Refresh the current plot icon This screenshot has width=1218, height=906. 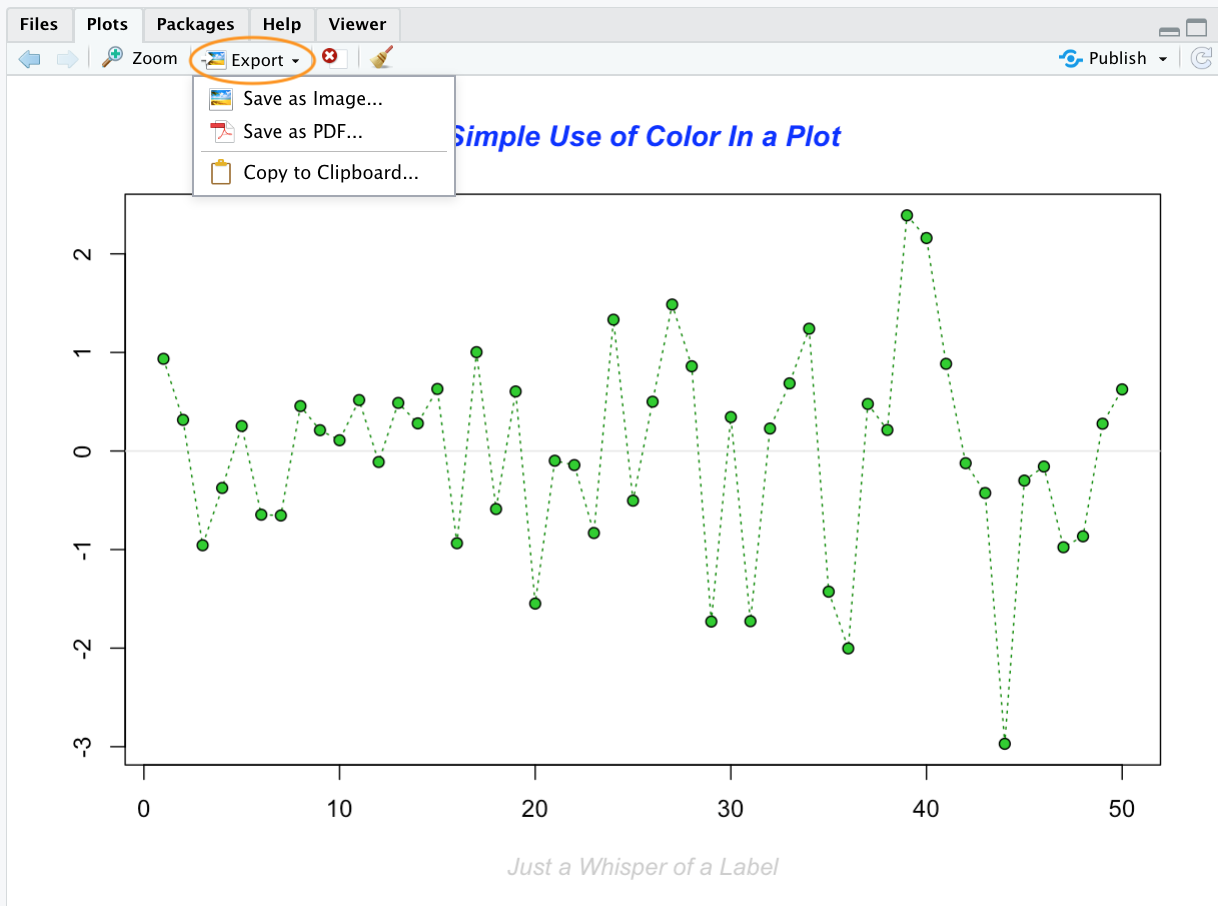(x=1200, y=59)
